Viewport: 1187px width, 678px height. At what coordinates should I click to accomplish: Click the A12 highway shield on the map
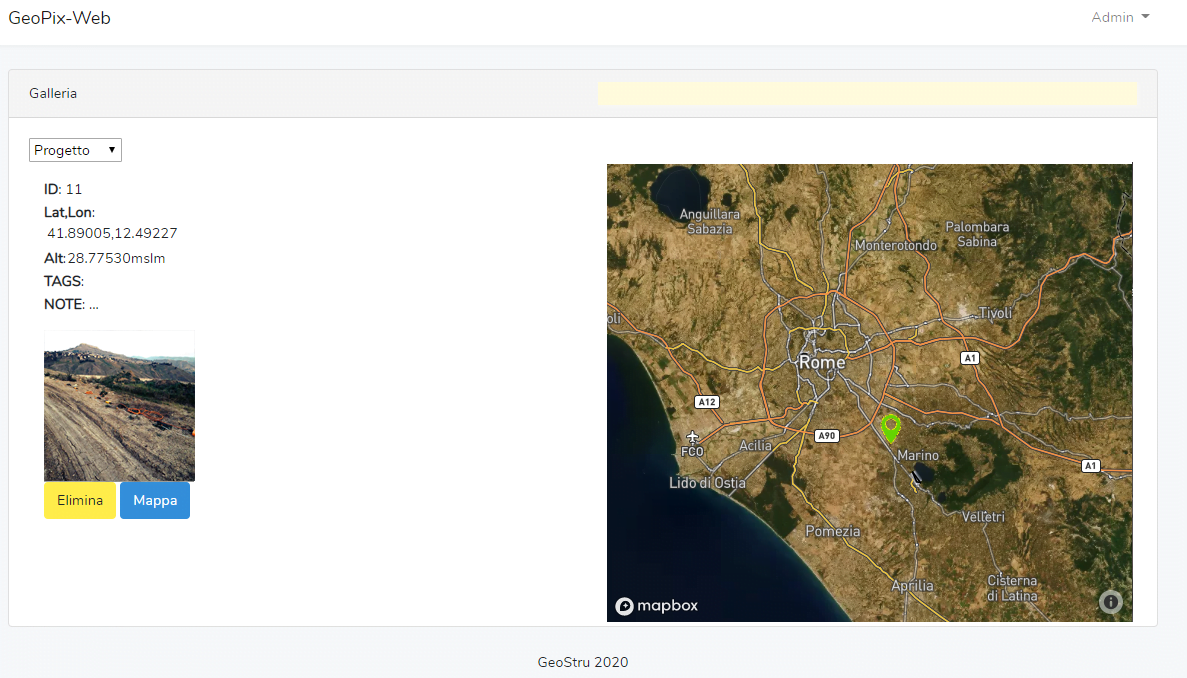[x=706, y=401]
